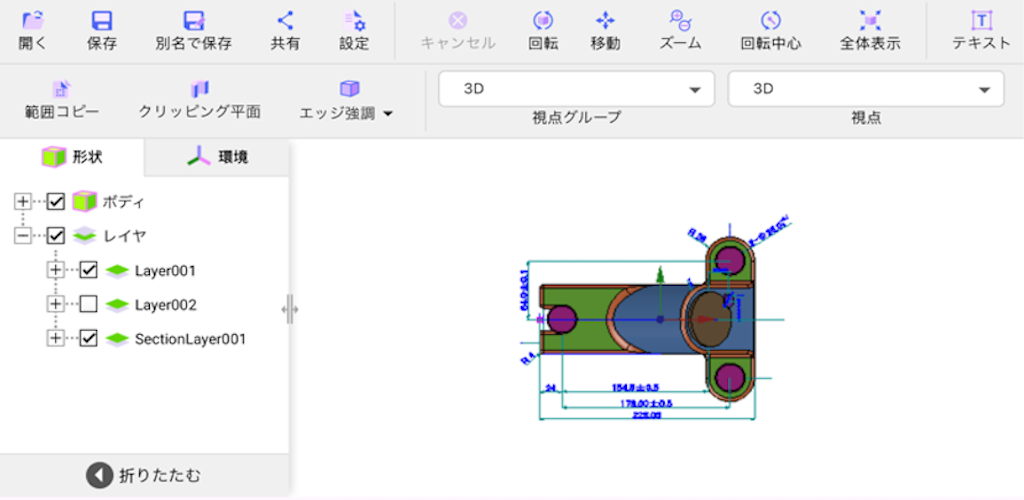Fit view using 全体表示

pos(870,32)
